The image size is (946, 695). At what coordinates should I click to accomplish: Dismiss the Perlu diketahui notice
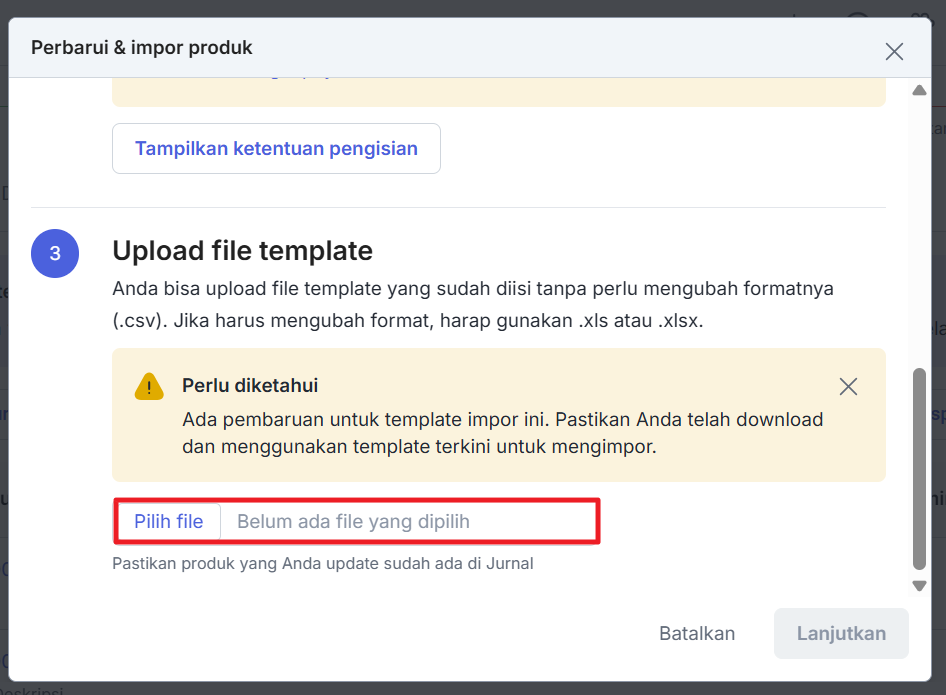(848, 387)
